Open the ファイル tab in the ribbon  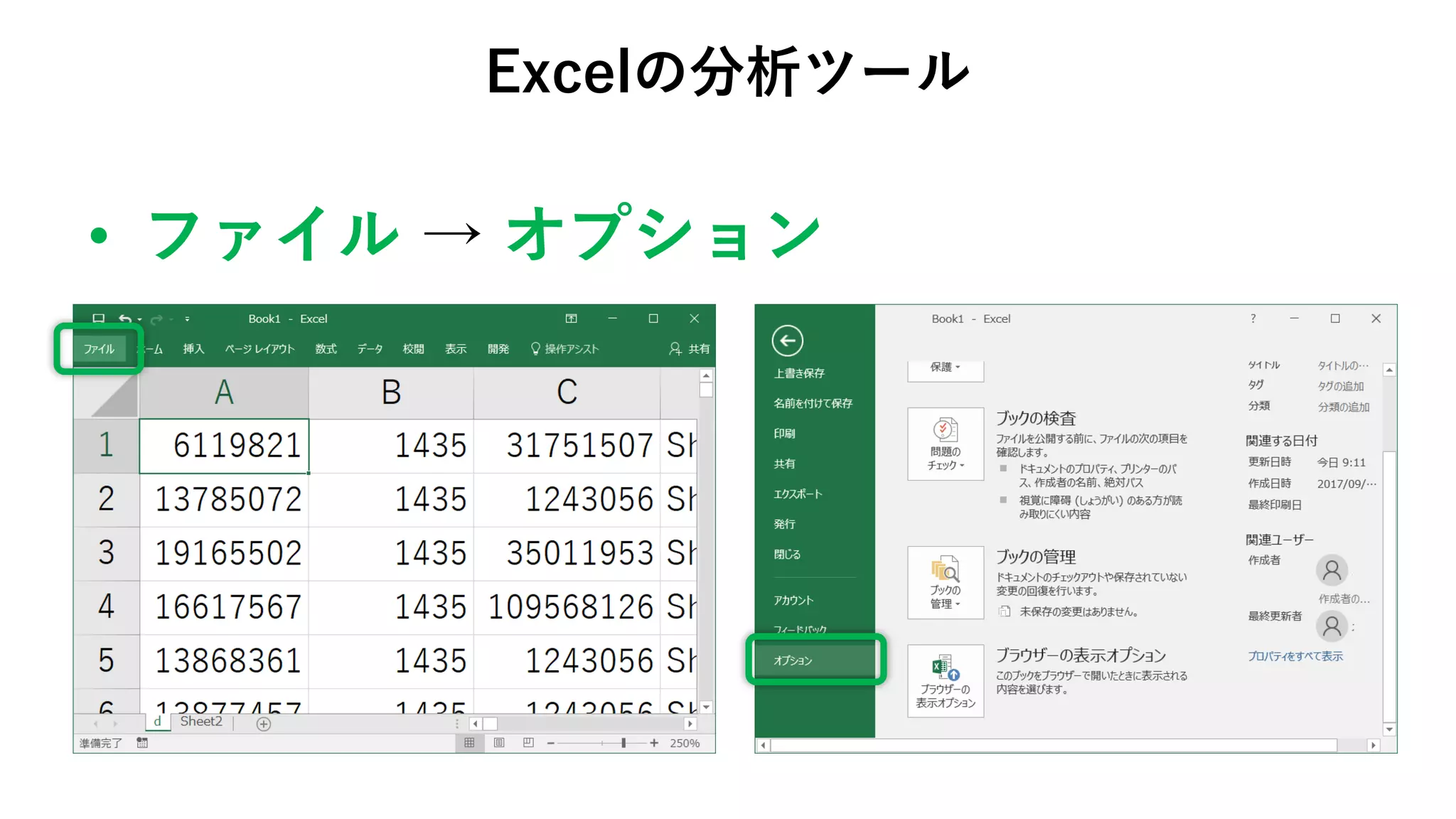(99, 348)
